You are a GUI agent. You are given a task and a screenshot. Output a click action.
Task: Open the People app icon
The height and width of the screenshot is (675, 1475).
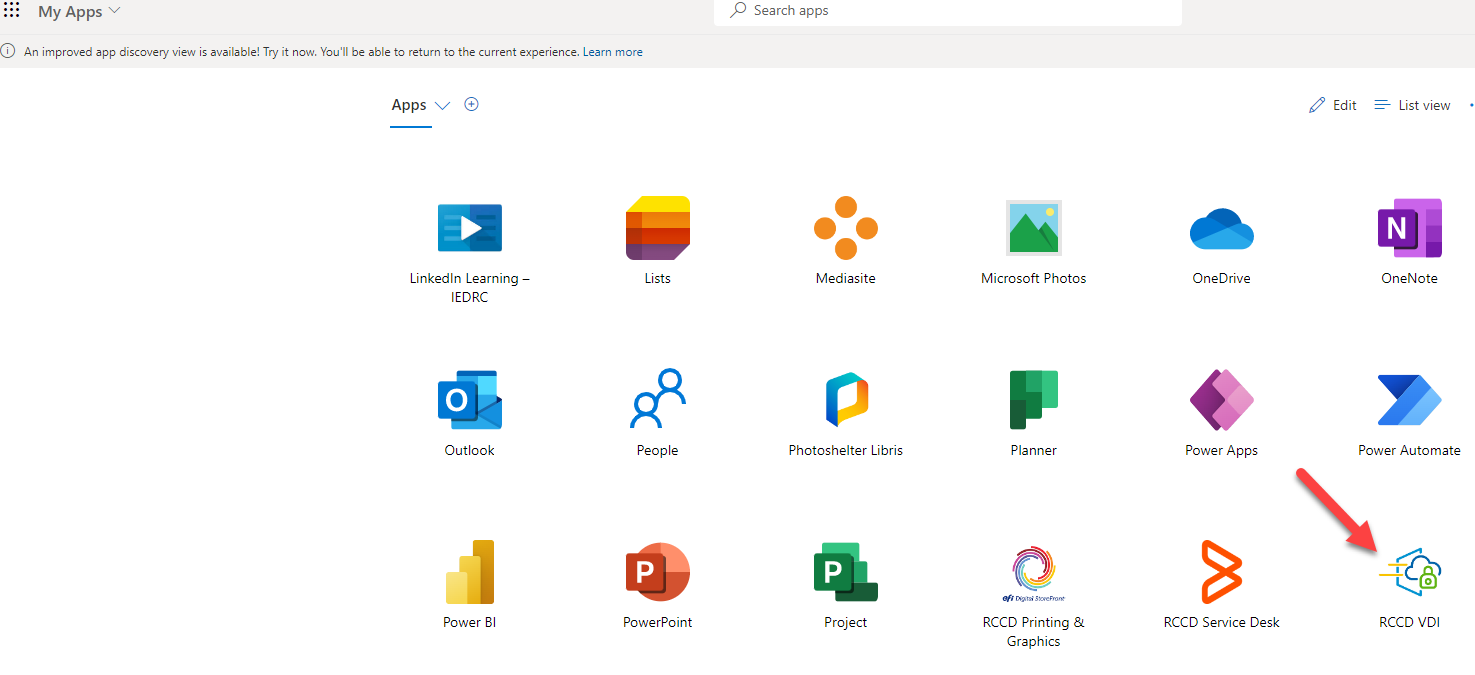coord(657,399)
